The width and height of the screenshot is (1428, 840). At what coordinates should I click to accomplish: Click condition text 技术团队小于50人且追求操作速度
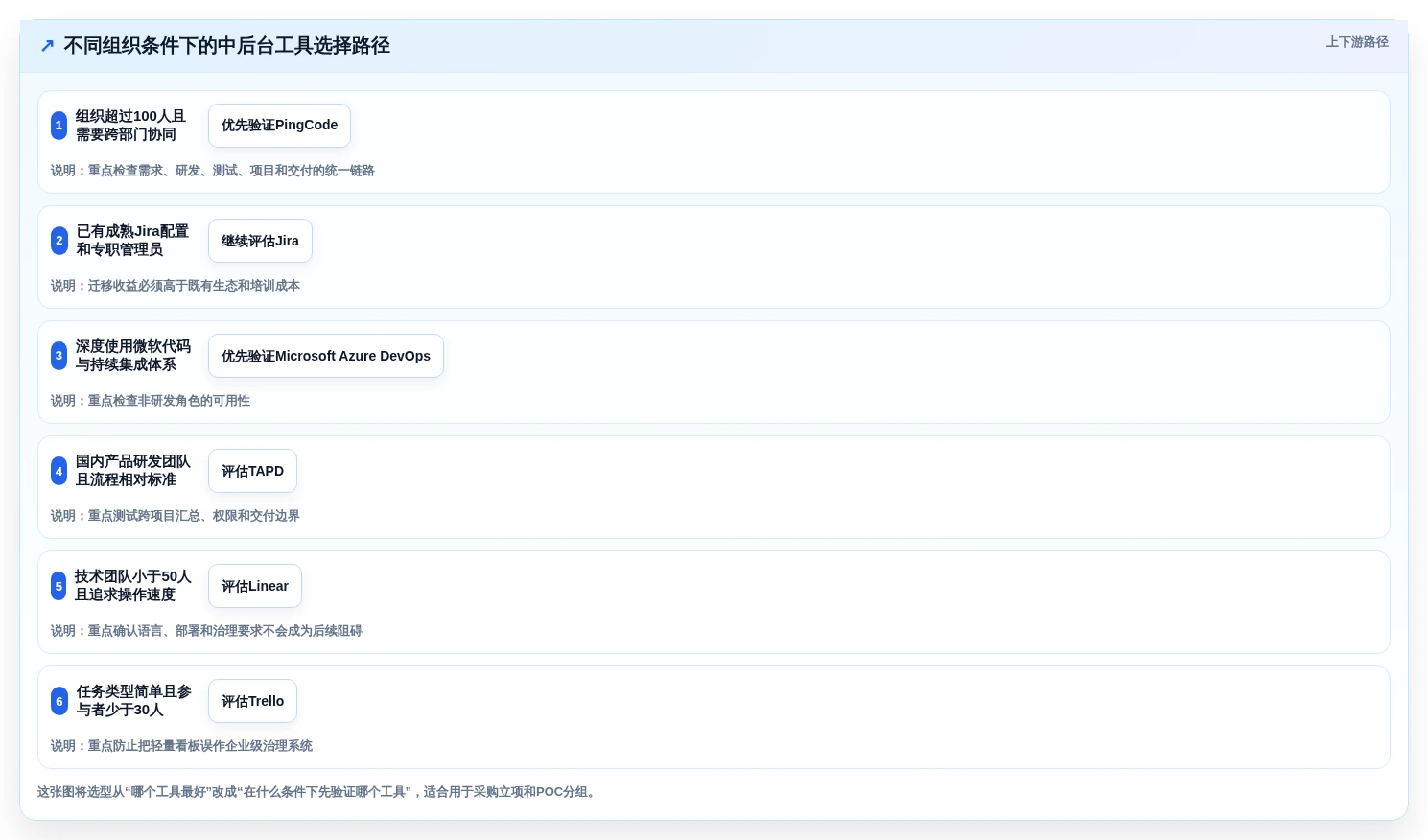(x=133, y=586)
